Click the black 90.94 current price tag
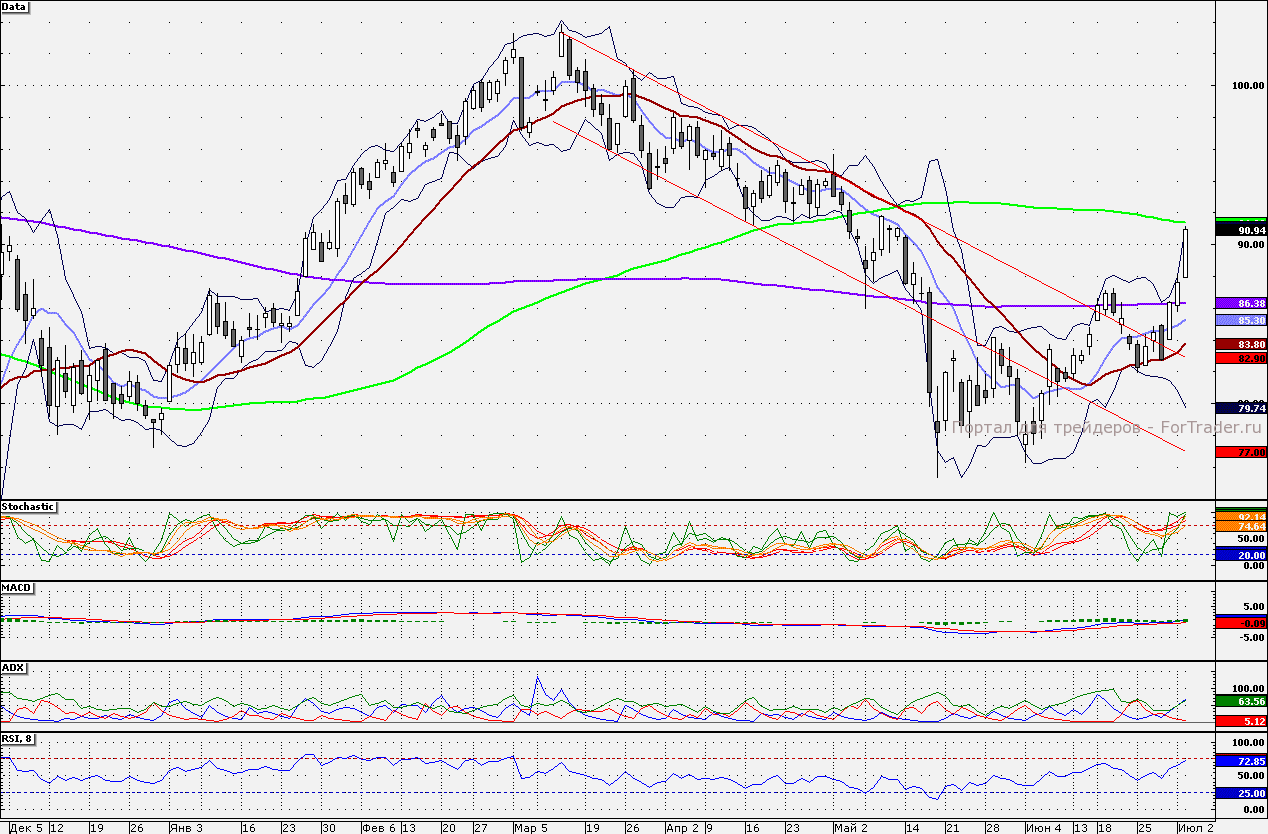 click(1240, 230)
